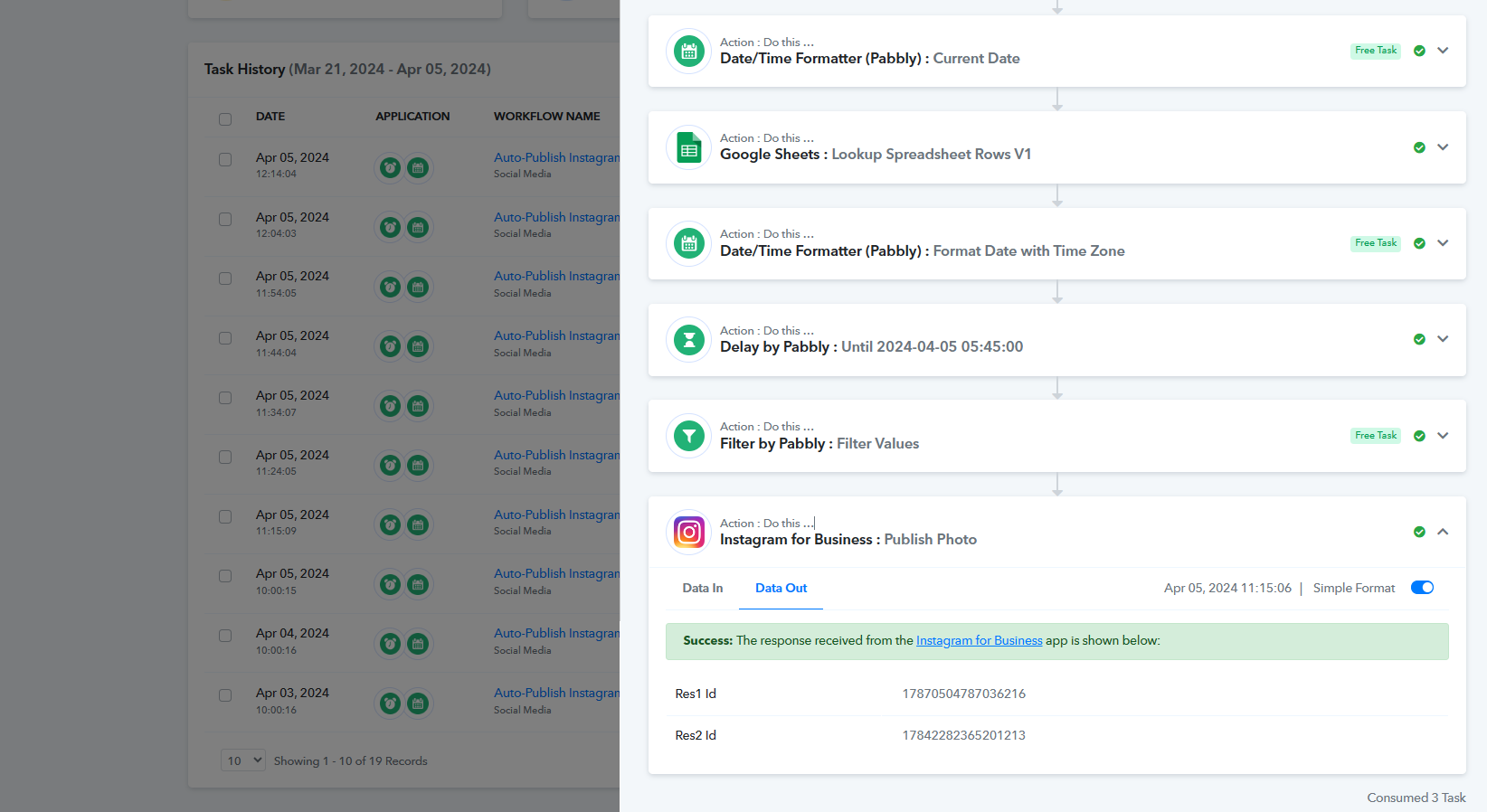This screenshot has width=1487, height=812.
Task: Click the success checkmark on Delay by Pabbly step
Action: point(1419,339)
